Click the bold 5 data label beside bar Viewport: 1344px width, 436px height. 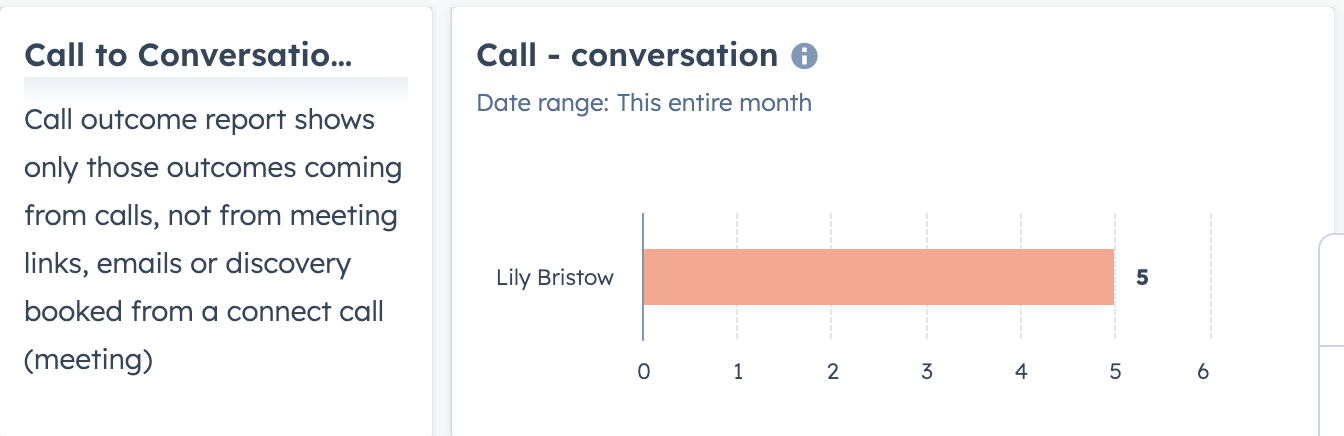(x=1142, y=278)
